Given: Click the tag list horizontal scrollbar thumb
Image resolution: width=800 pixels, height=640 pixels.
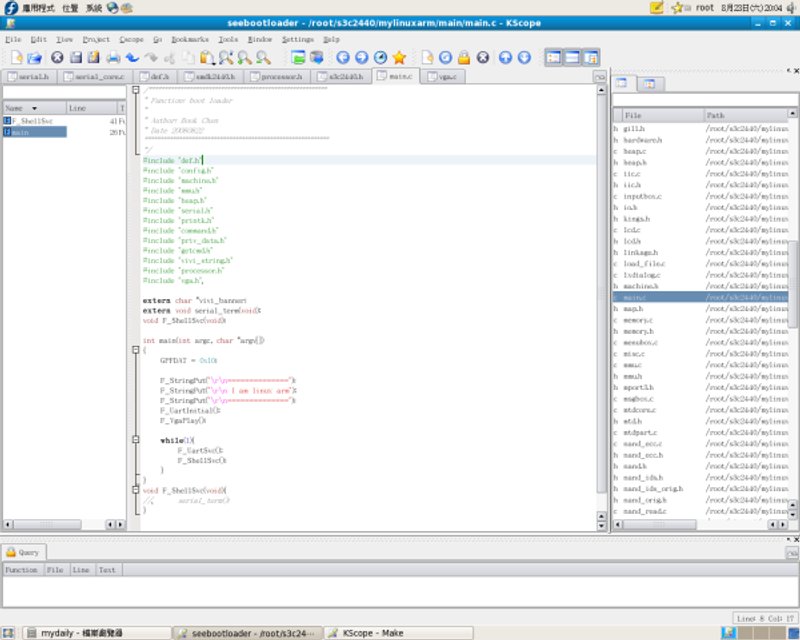Looking at the screenshot, I should [47, 524].
